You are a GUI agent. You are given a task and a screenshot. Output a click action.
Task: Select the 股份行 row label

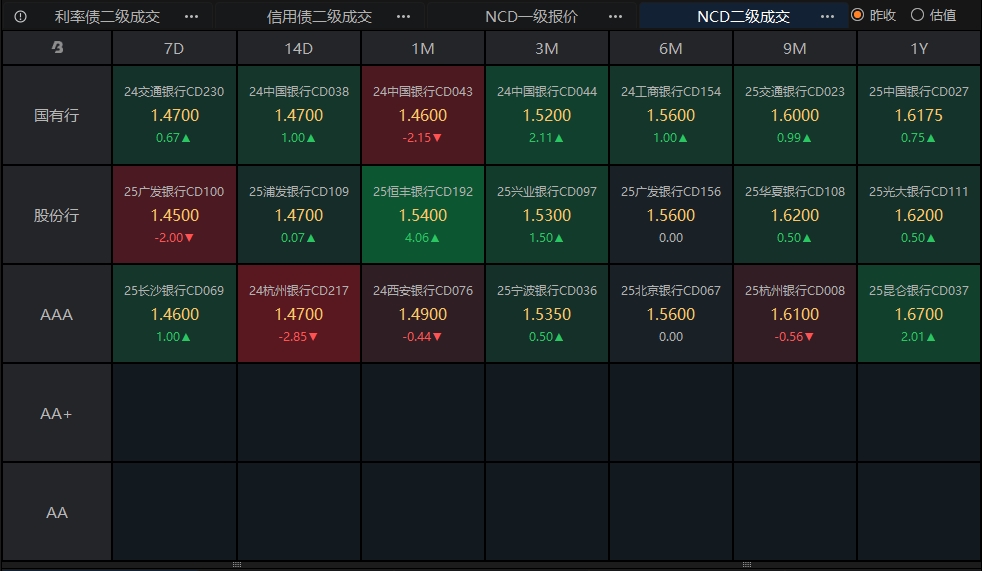tap(56, 215)
